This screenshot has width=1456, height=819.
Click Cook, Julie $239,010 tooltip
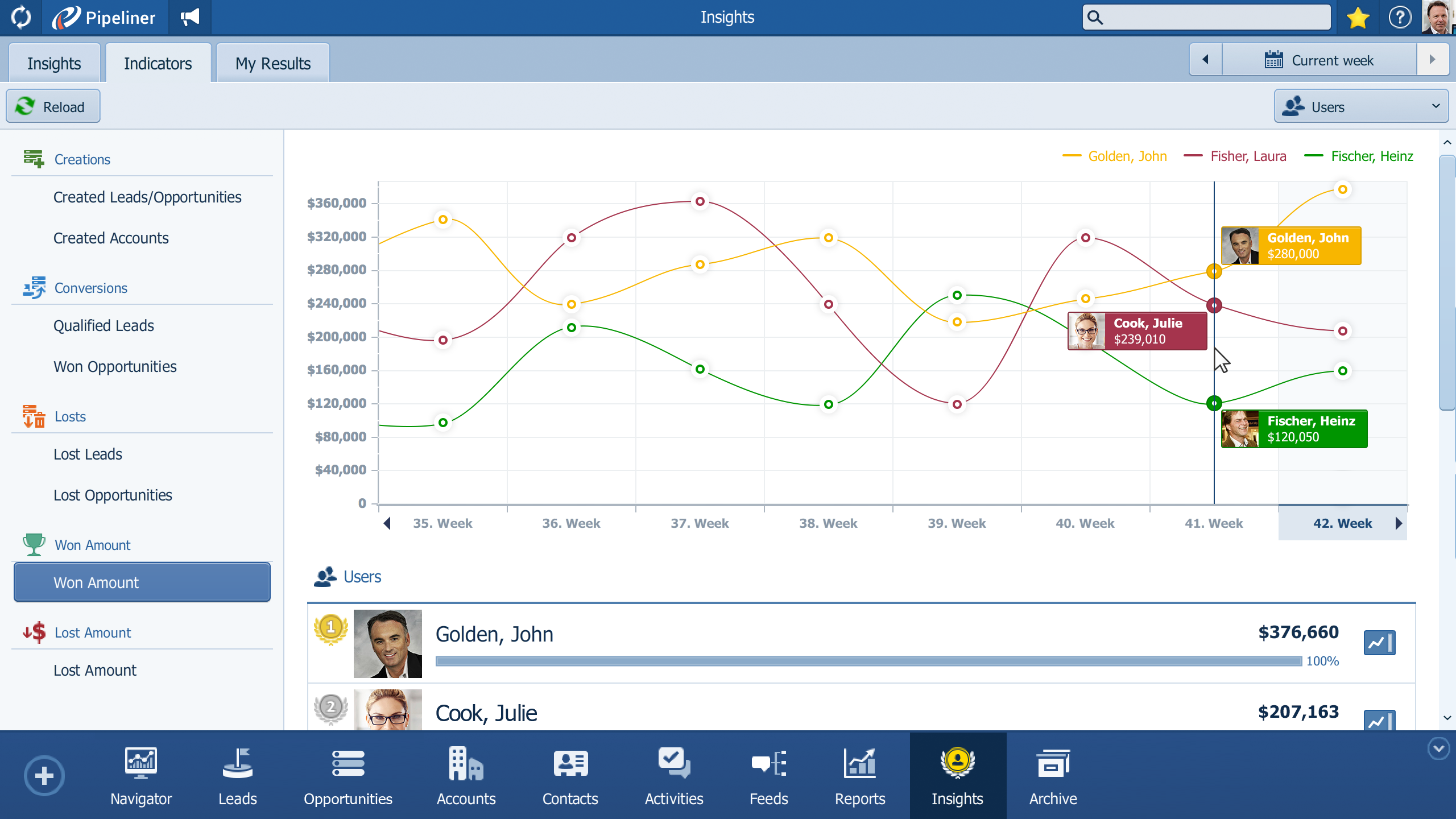point(1137,331)
